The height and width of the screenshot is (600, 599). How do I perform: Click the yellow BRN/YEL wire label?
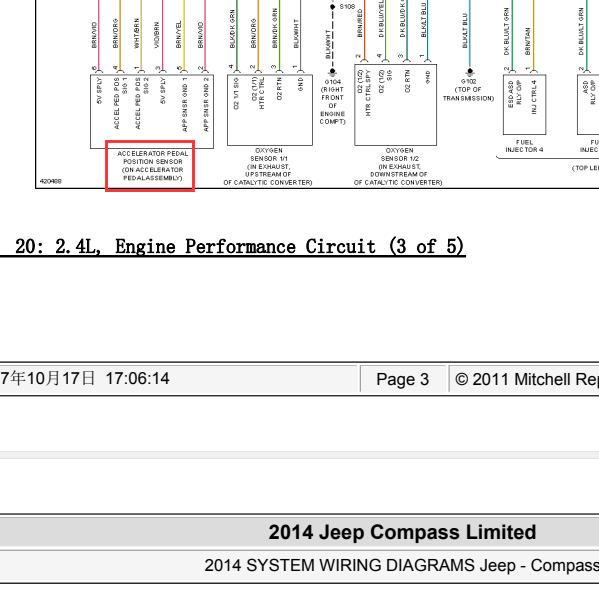click(x=179, y=34)
